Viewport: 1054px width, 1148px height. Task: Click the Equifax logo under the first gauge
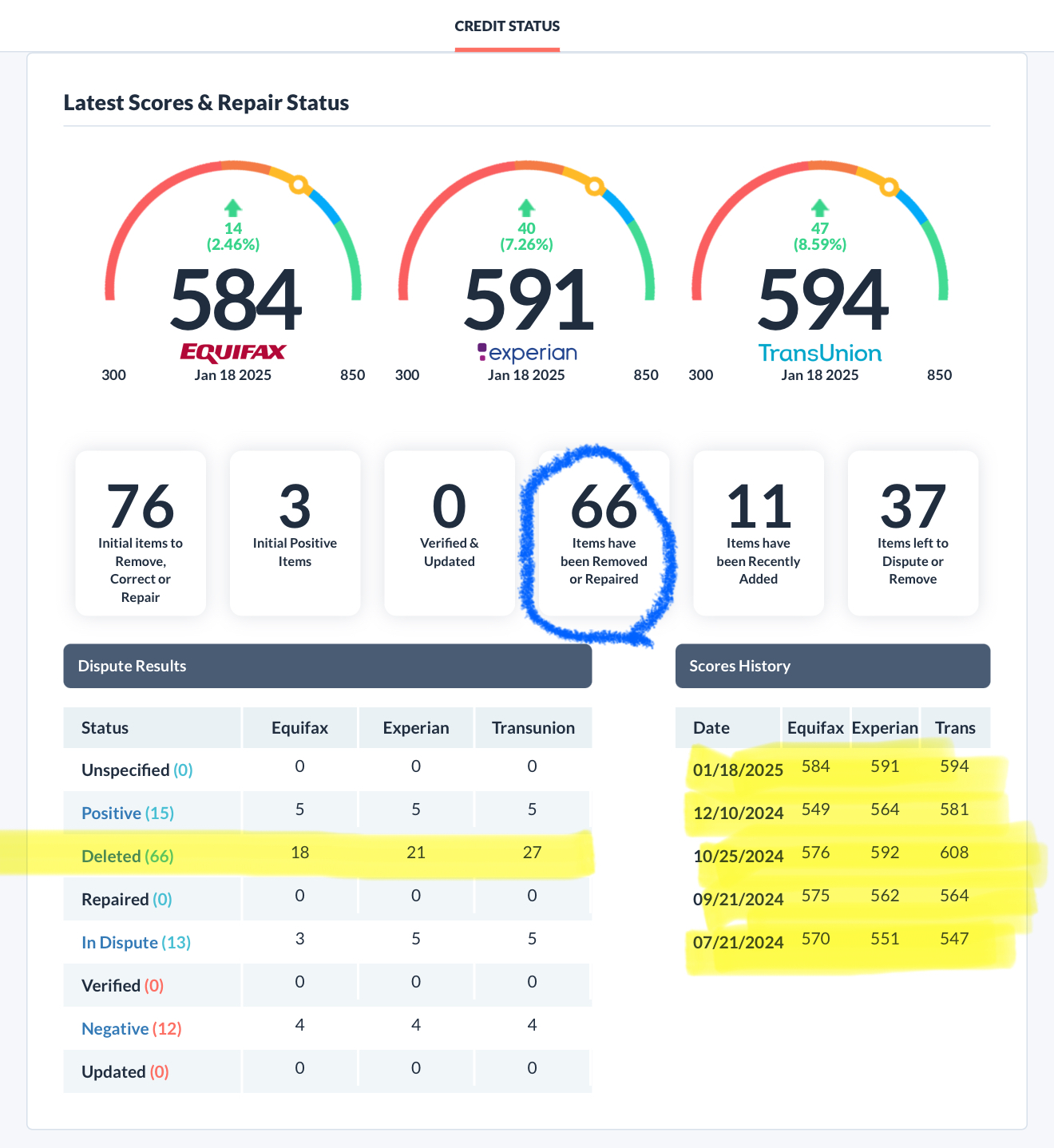coord(232,352)
